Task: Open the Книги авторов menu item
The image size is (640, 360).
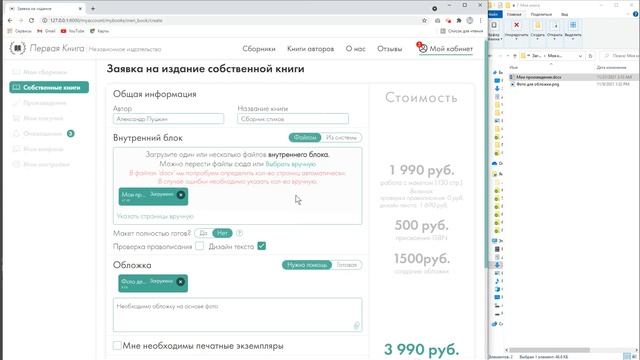Action: (310, 49)
